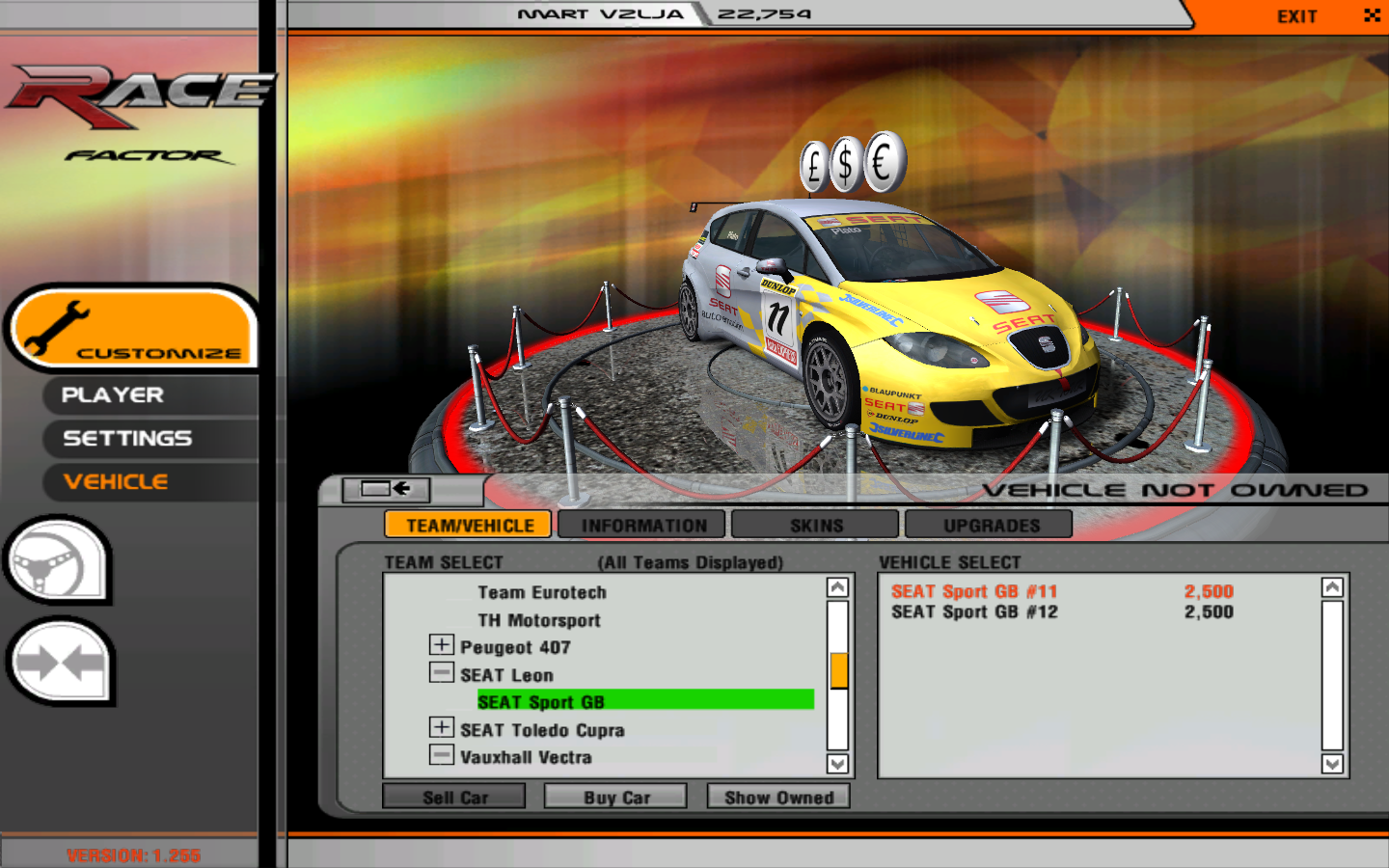Select TH Motorsport in team list
The height and width of the screenshot is (868, 1389).
(539, 620)
